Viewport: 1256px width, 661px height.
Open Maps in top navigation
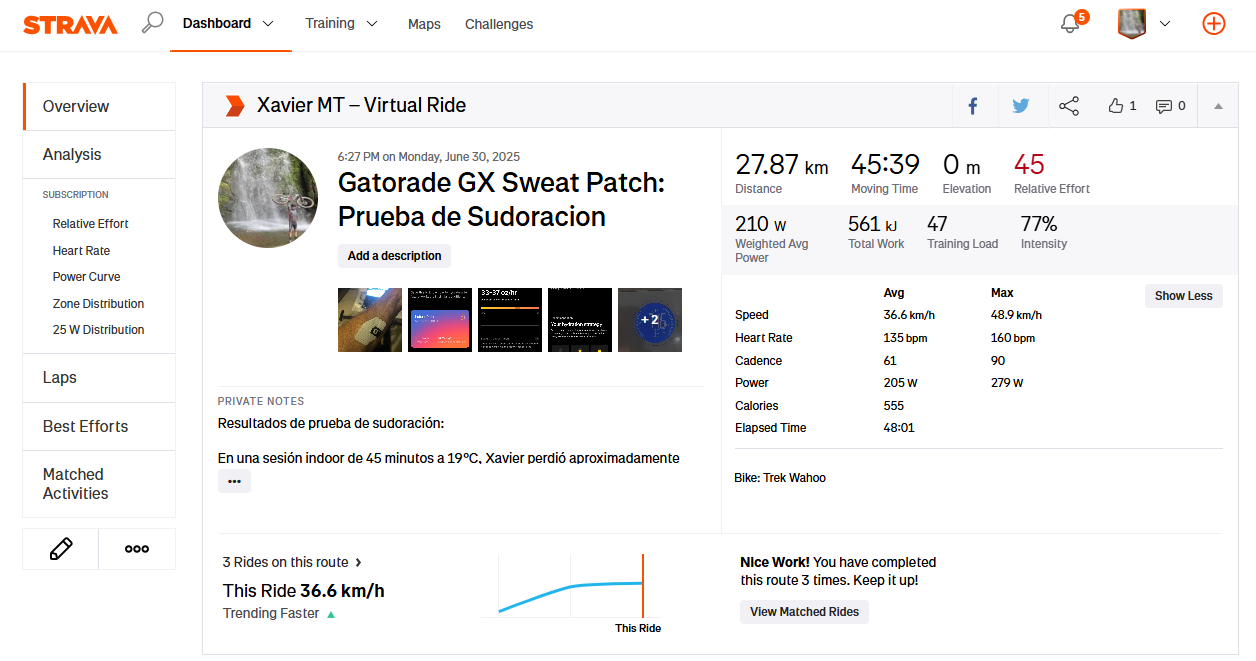pyautogui.click(x=424, y=24)
